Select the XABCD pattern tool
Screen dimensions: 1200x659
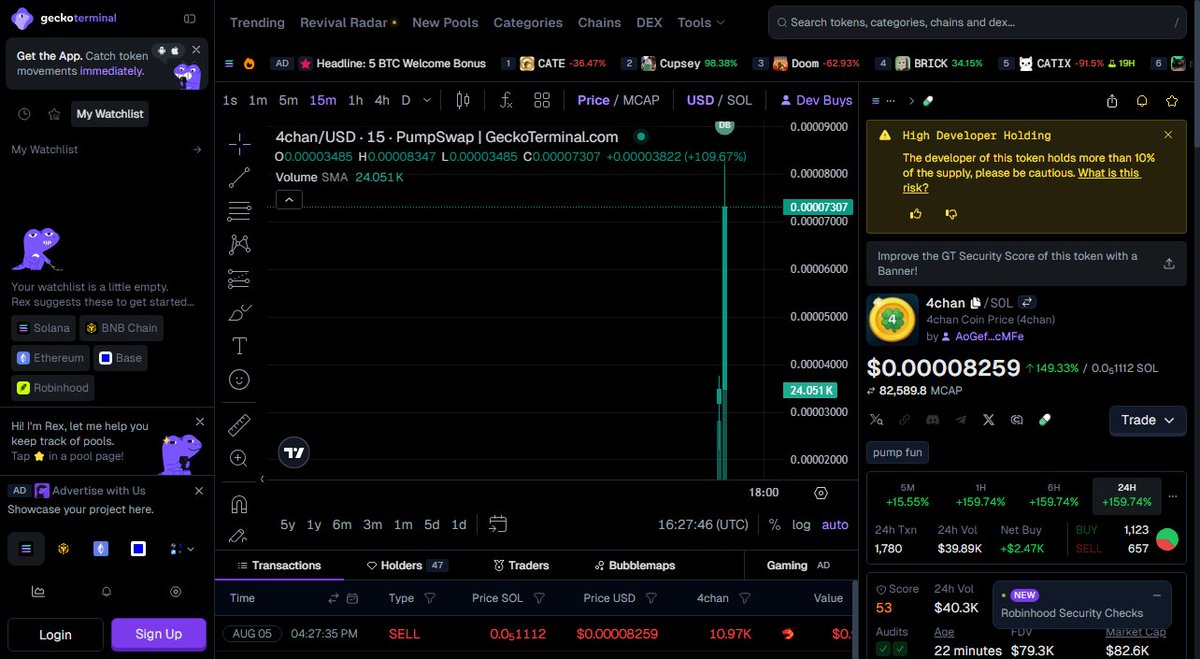click(239, 244)
